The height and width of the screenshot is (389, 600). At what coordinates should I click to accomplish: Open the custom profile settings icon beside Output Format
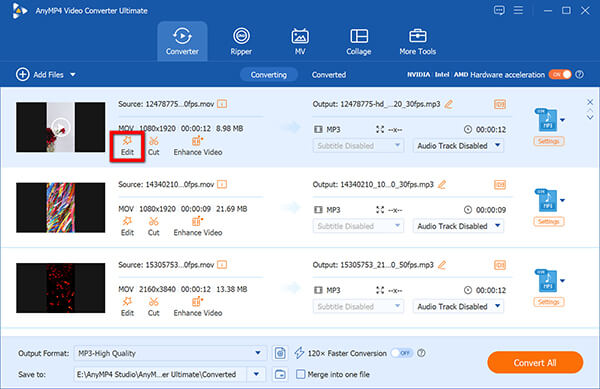pos(280,353)
